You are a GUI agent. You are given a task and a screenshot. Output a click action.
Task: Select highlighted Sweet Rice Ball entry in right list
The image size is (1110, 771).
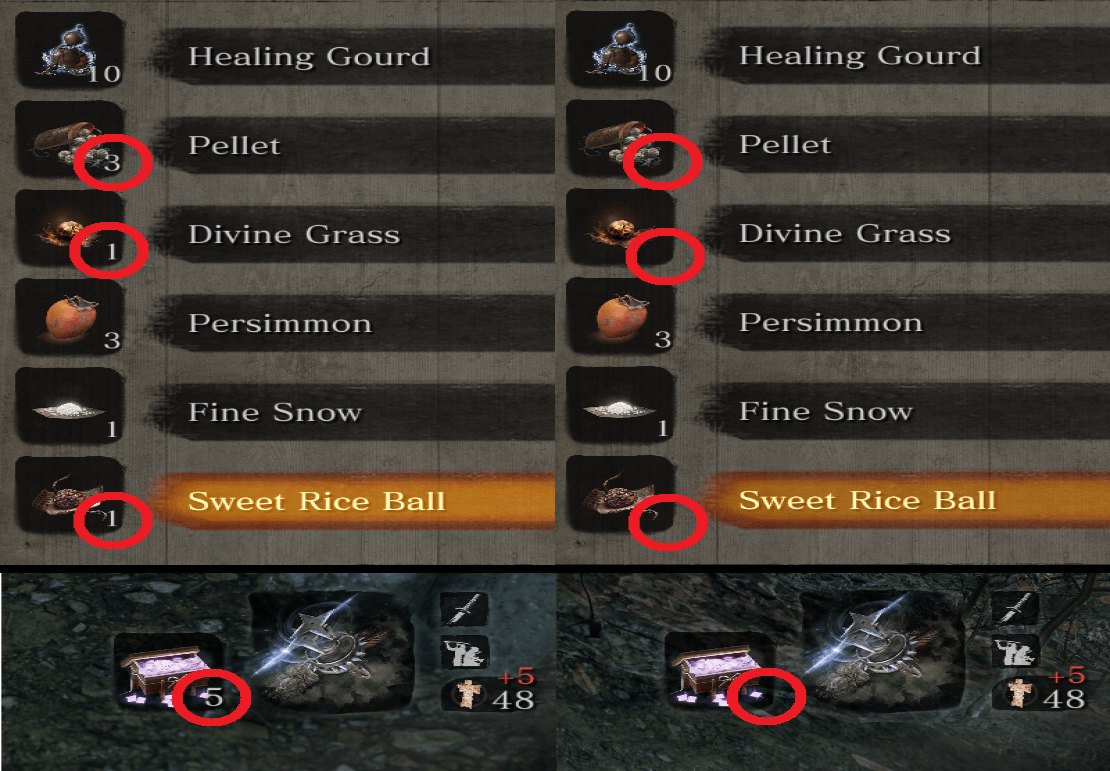click(x=906, y=500)
